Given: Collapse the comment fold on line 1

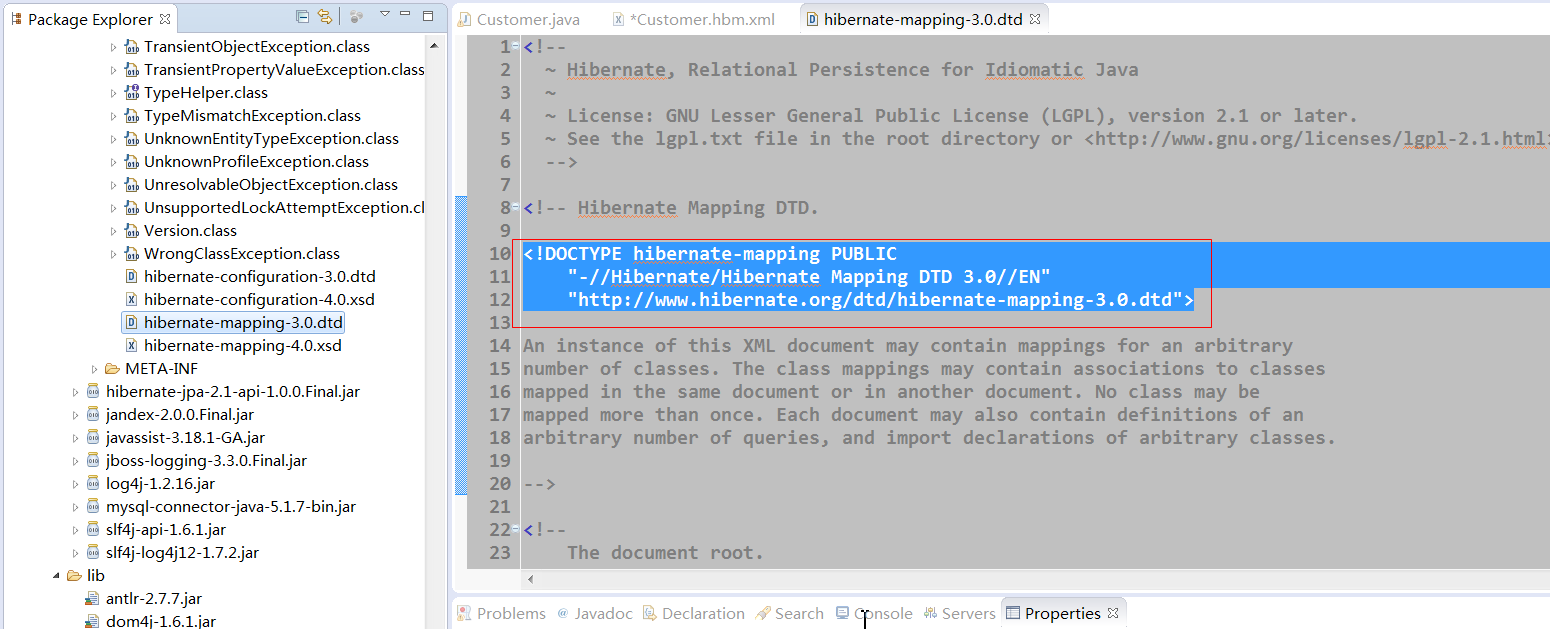Looking at the screenshot, I should coord(516,47).
